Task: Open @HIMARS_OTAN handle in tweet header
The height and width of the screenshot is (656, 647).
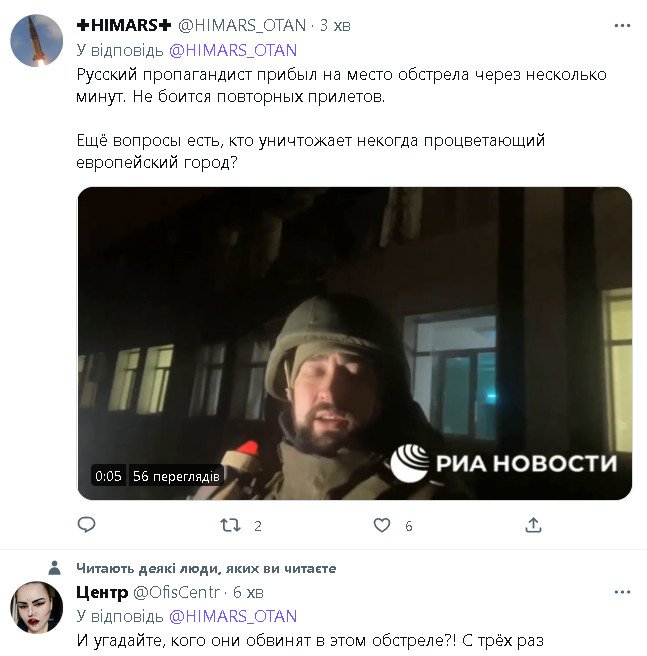Action: click(x=242, y=26)
